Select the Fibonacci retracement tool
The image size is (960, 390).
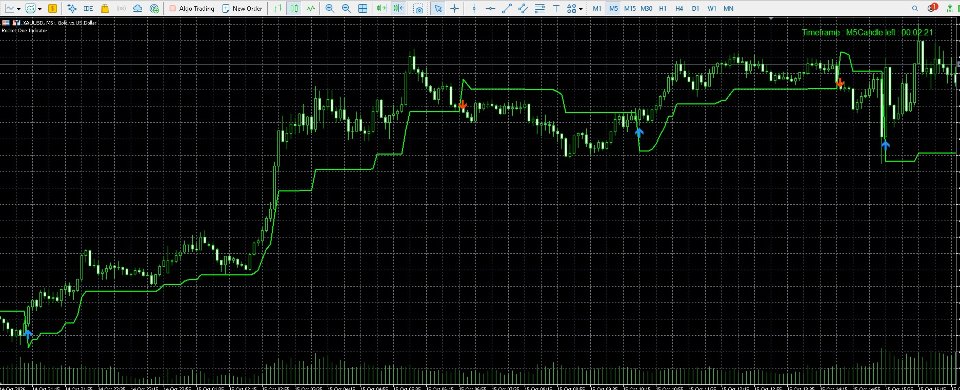coord(539,9)
